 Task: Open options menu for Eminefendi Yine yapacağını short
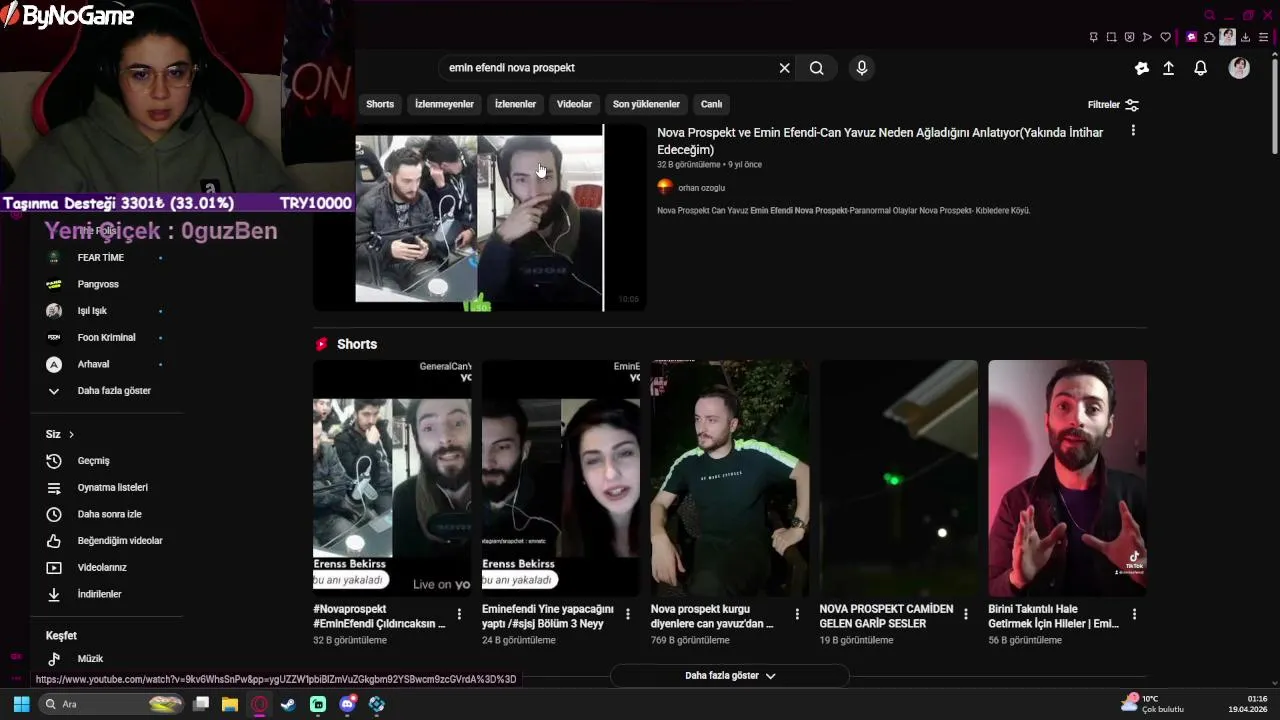tap(628, 614)
